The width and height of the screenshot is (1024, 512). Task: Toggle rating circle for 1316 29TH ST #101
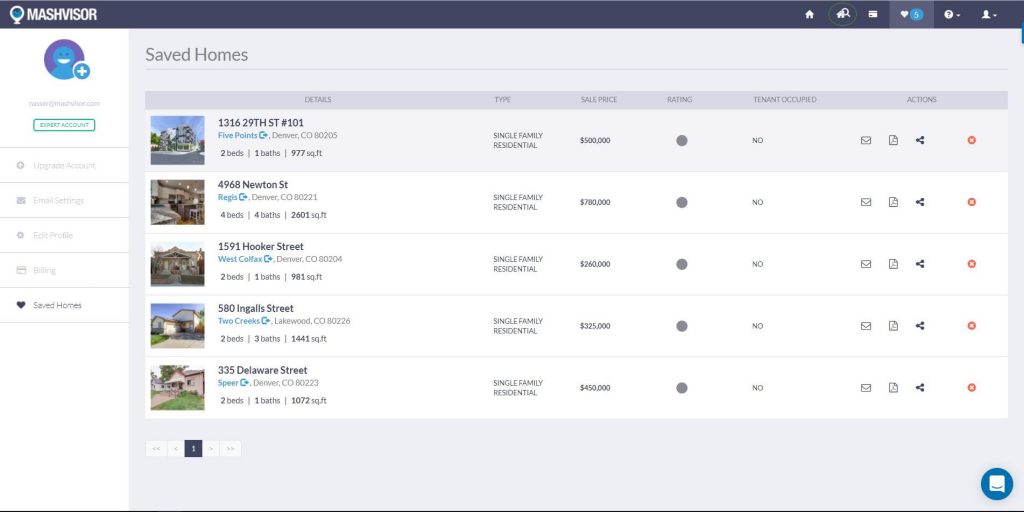pyautogui.click(x=682, y=140)
